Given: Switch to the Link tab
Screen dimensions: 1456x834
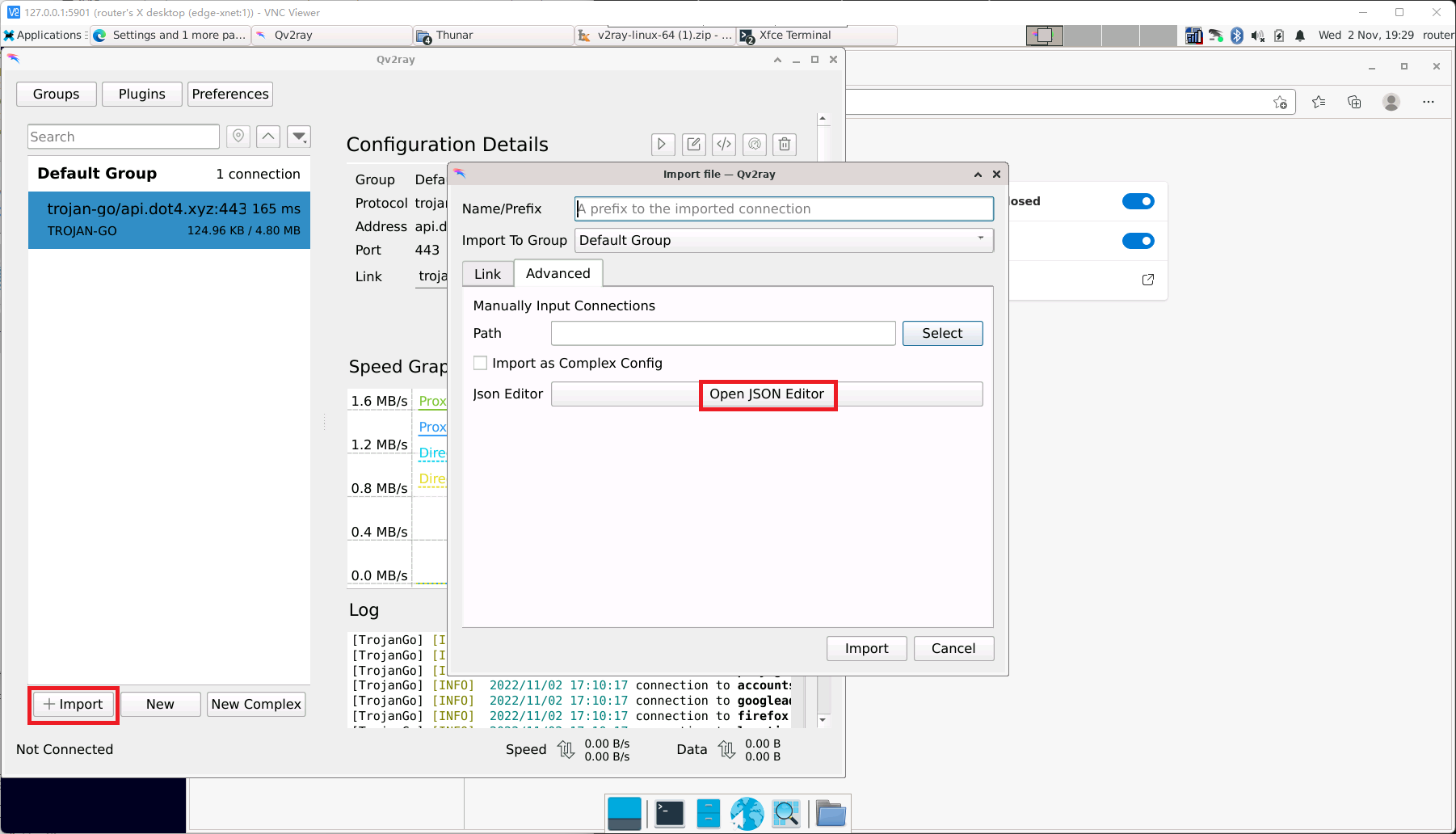Looking at the screenshot, I should [487, 274].
